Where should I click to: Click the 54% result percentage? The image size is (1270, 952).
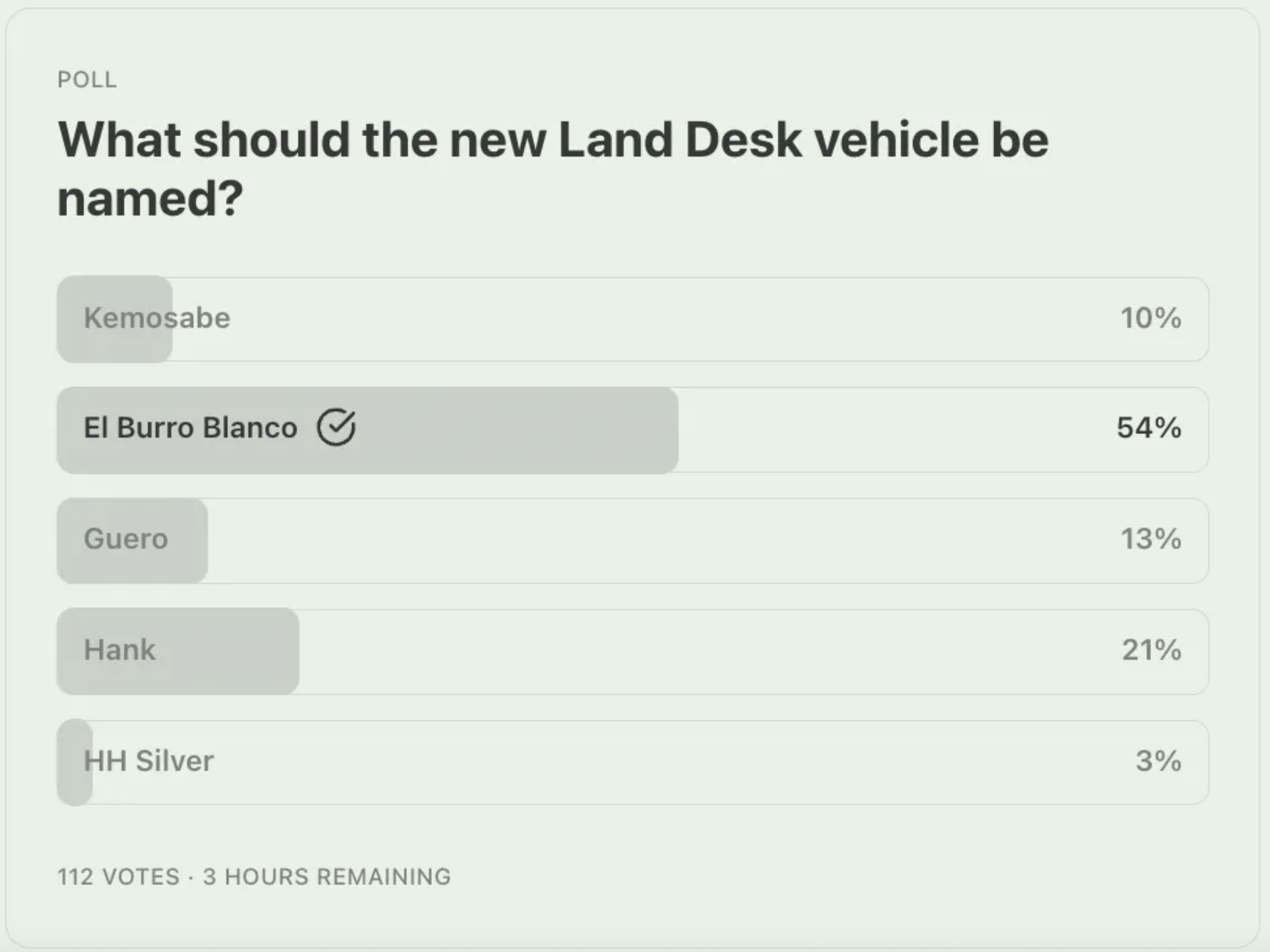coord(1149,428)
